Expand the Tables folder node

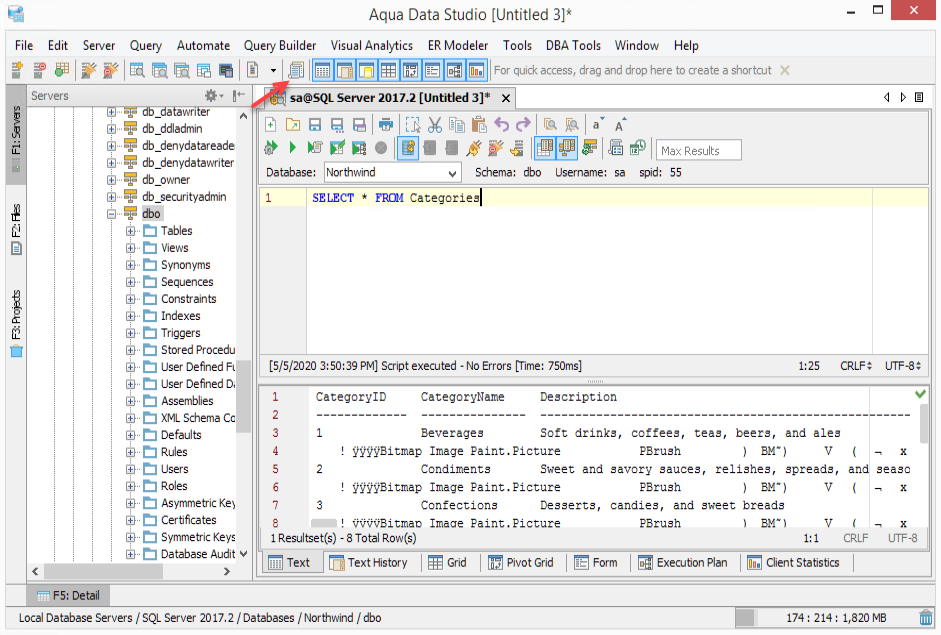tap(131, 231)
